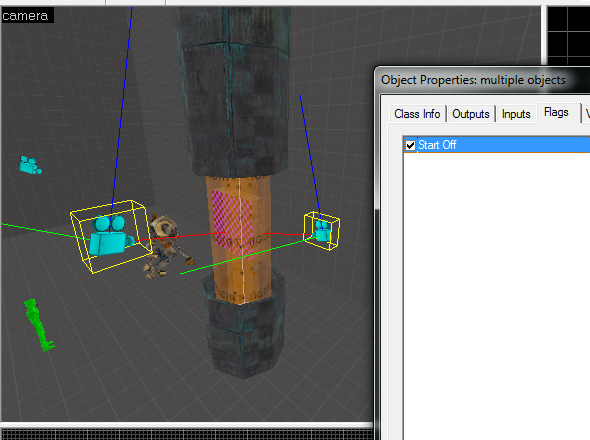
Task: Select the large cyan camera entity
Action: (x=110, y=236)
